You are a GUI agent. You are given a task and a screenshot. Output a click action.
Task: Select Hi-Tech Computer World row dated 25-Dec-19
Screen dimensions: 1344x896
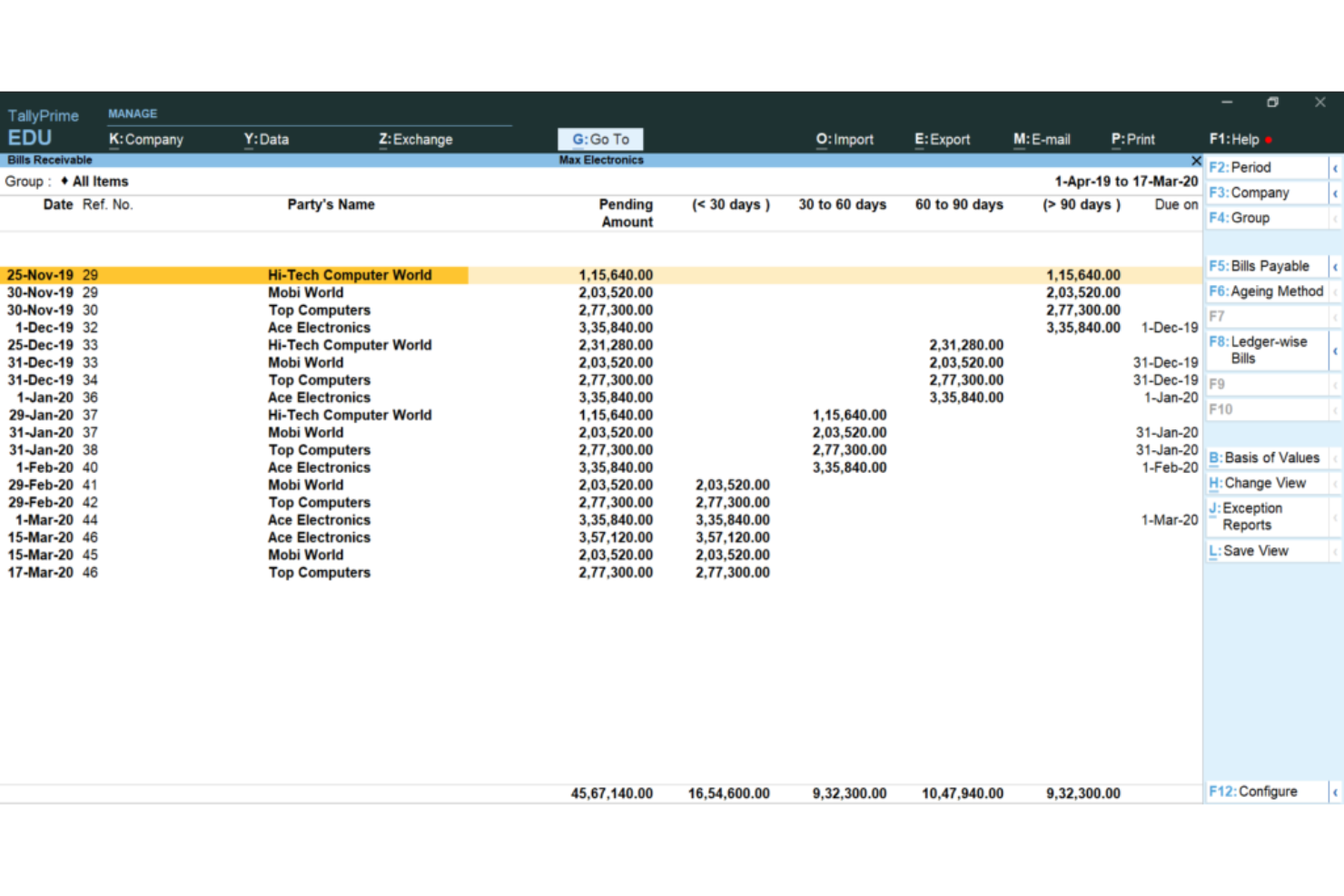pos(600,345)
